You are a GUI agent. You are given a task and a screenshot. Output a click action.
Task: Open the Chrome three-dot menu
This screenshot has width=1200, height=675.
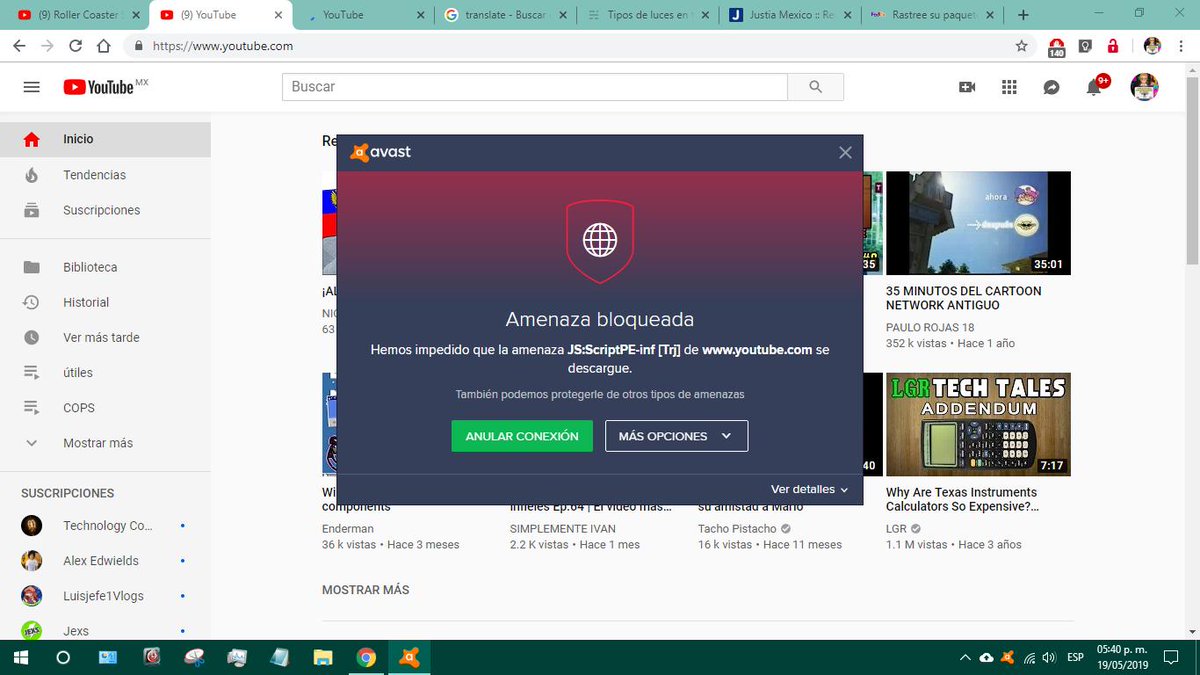(1181, 46)
